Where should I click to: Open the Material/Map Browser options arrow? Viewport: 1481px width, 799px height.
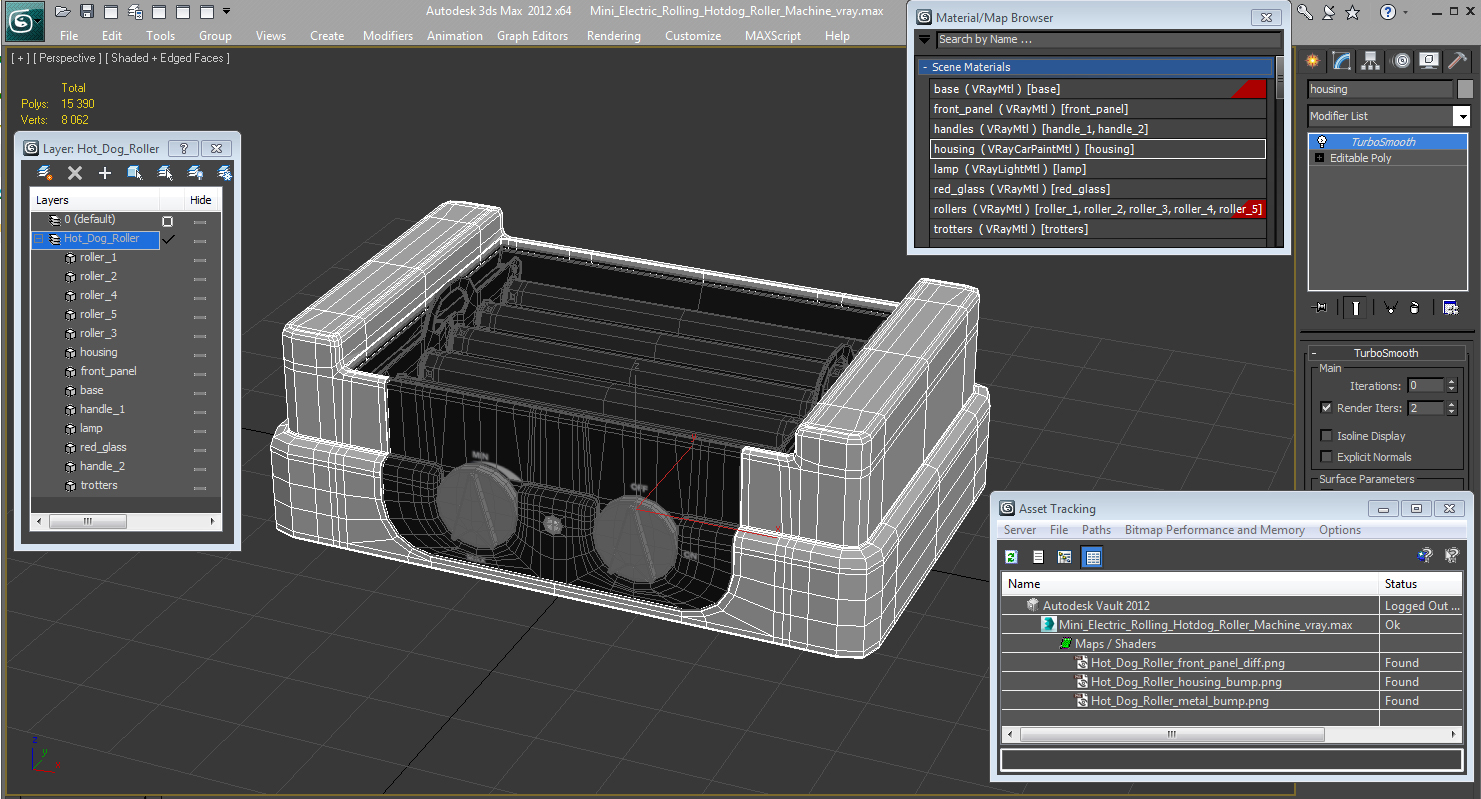tap(924, 40)
